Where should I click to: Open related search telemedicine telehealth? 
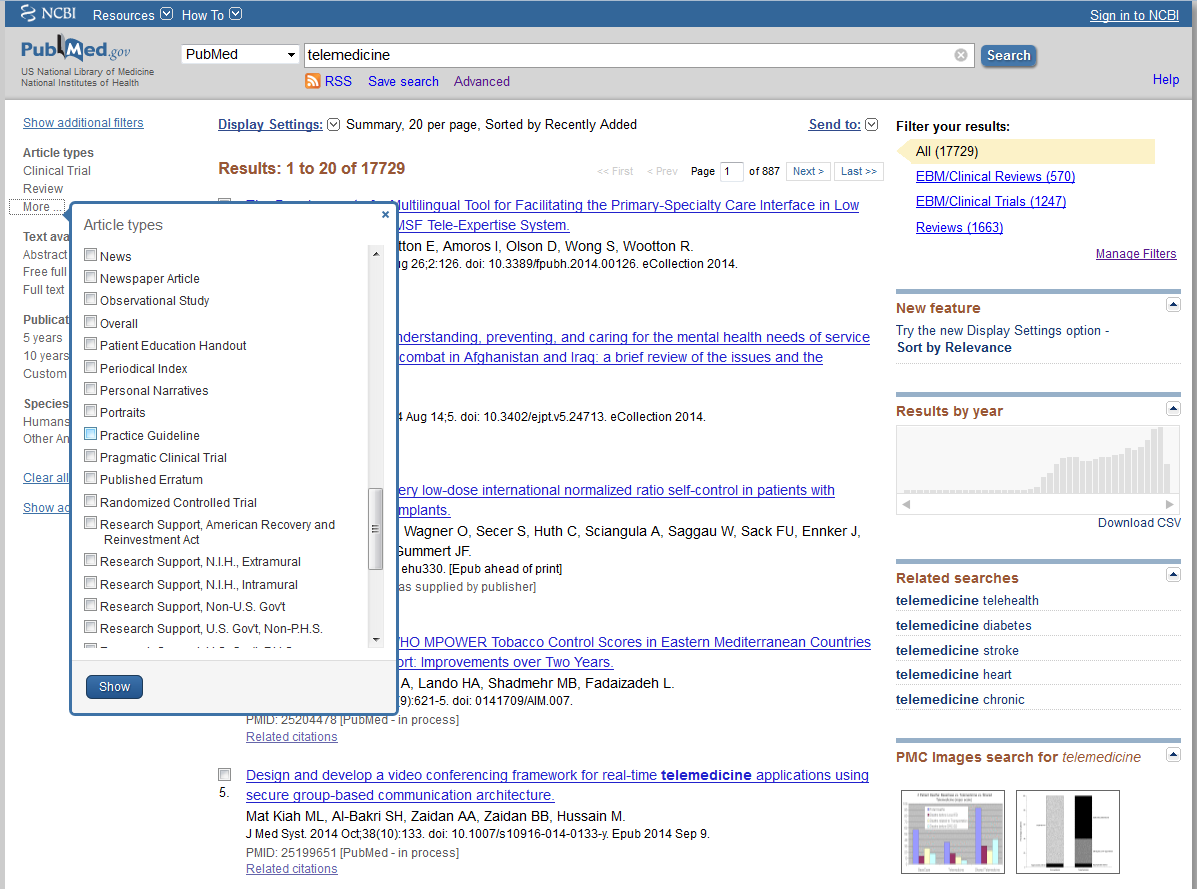(x=966, y=601)
